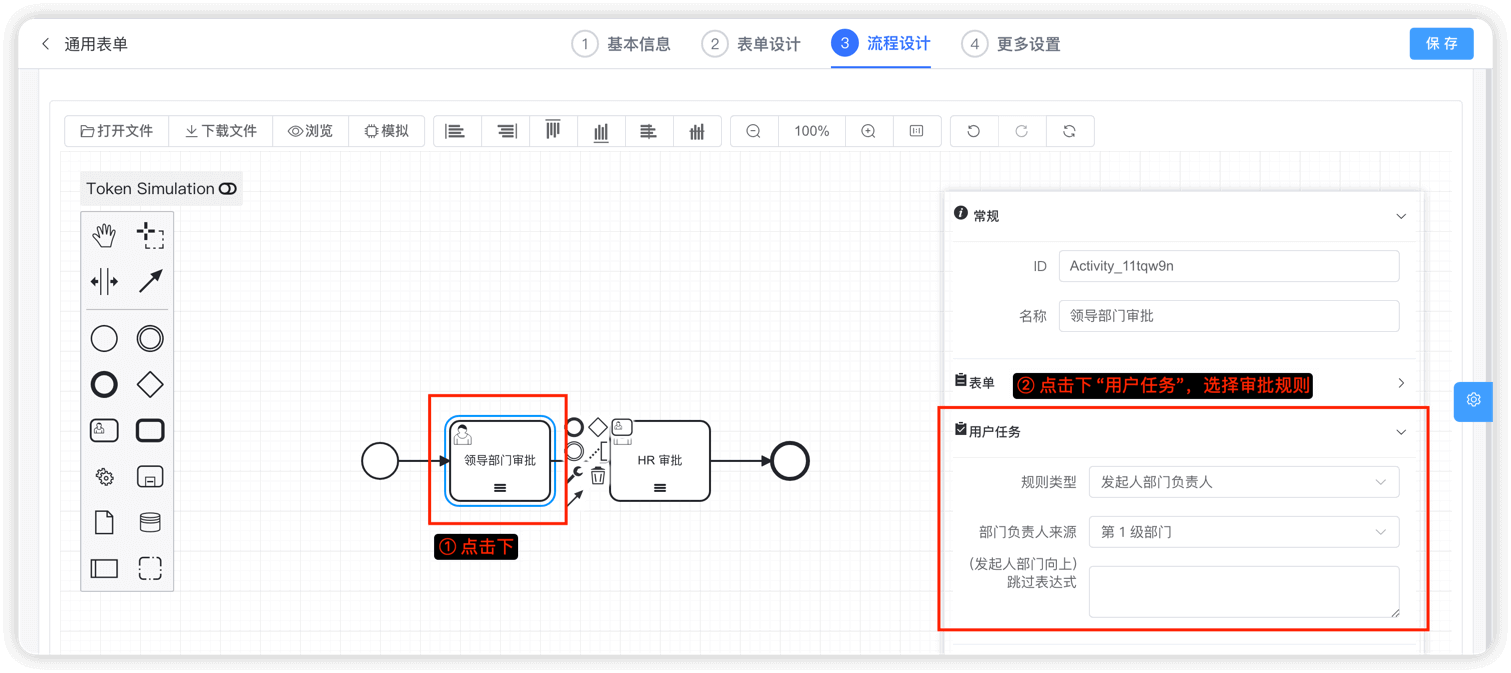Switch to the 更多设置 tab
Viewport: 1511px width, 673px height.
[x=1031, y=43]
